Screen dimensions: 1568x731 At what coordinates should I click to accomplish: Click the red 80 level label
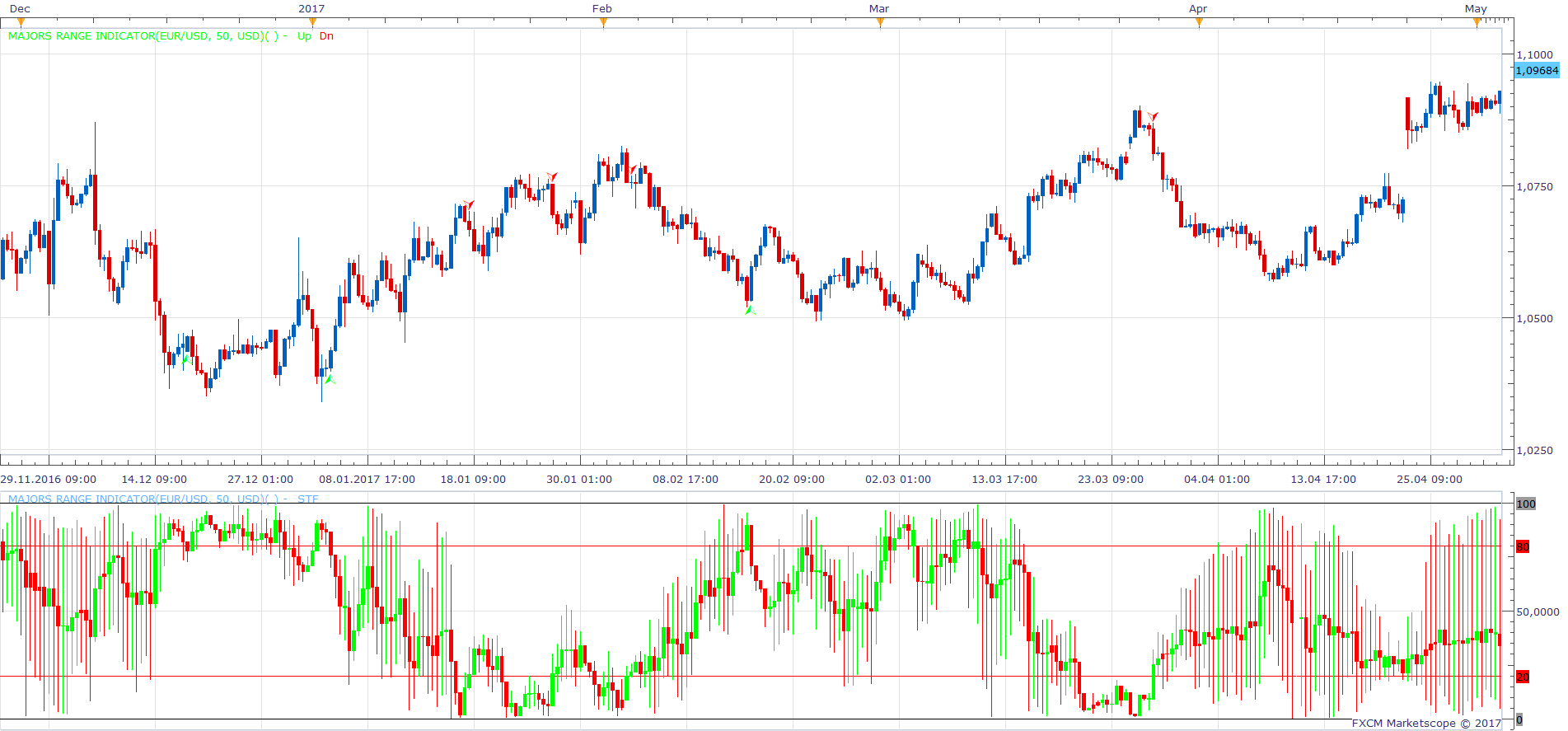[x=1523, y=546]
